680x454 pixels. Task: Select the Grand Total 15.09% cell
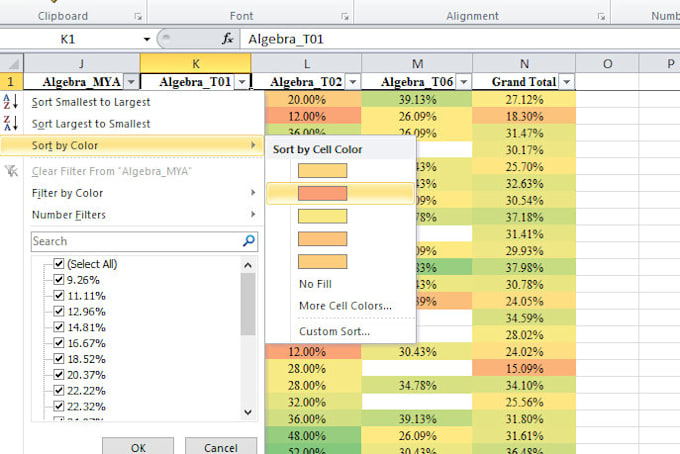524,368
